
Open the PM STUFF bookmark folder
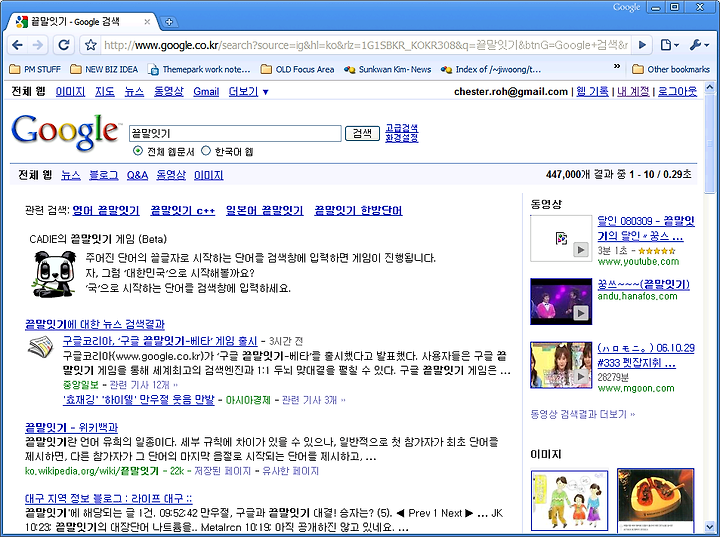35,69
